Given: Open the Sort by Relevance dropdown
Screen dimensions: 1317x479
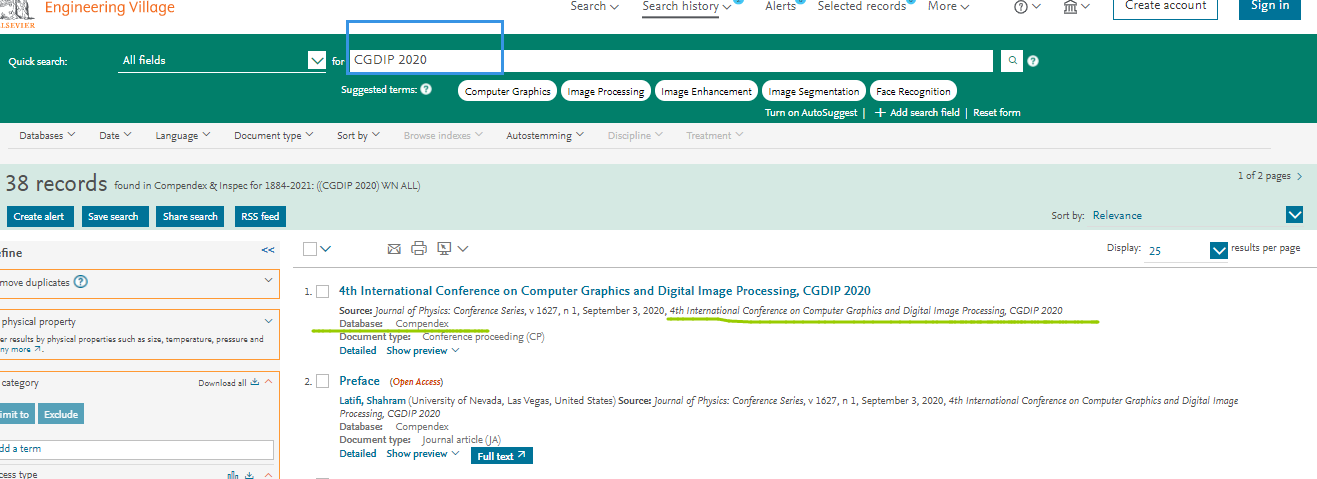Looking at the screenshot, I should [x=1294, y=215].
